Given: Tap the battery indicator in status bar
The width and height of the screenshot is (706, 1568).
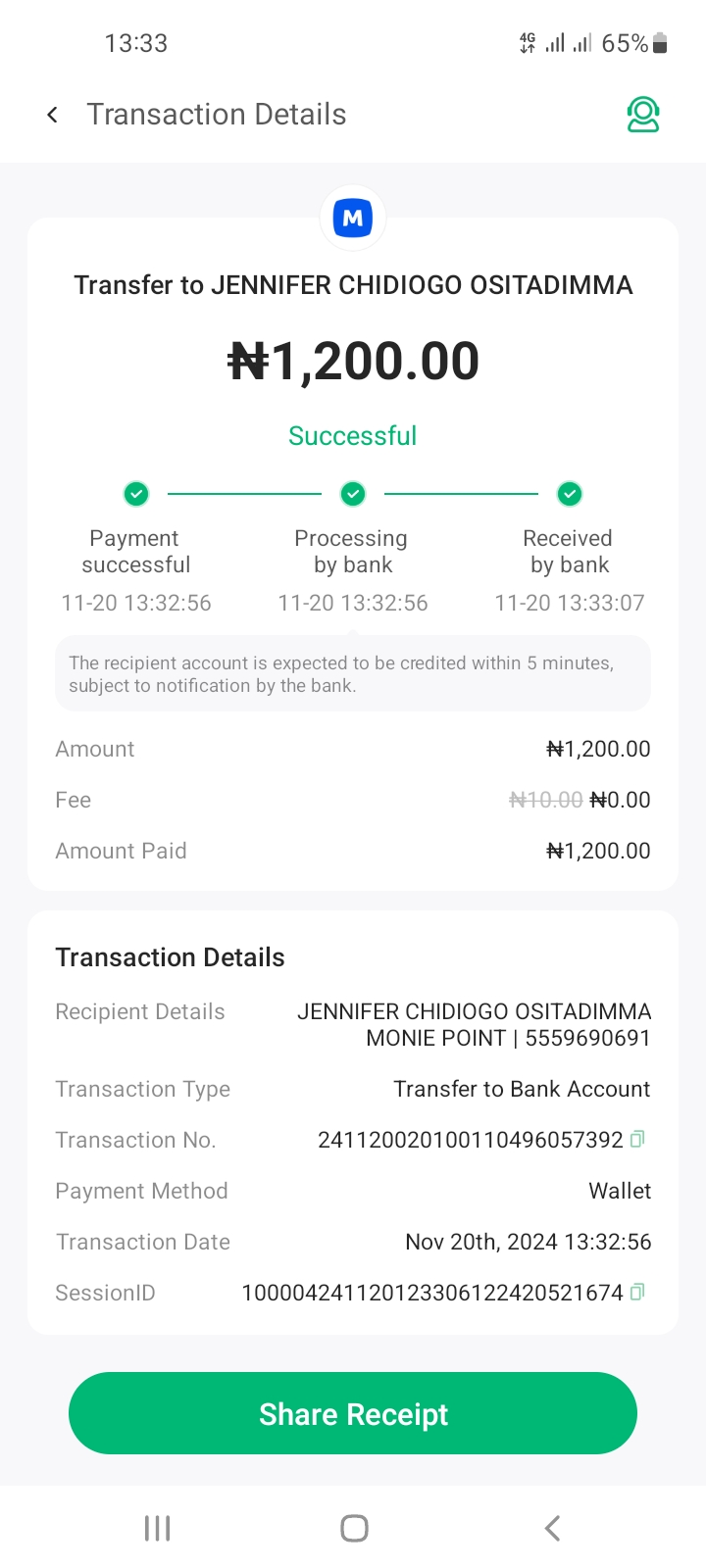Looking at the screenshot, I should click(660, 43).
